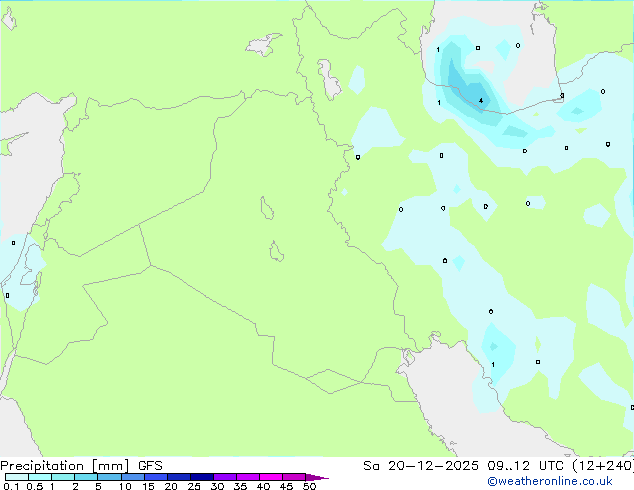This screenshot has width=634, height=490.
Task: Click the legend label '10'
Action: click(x=125, y=486)
